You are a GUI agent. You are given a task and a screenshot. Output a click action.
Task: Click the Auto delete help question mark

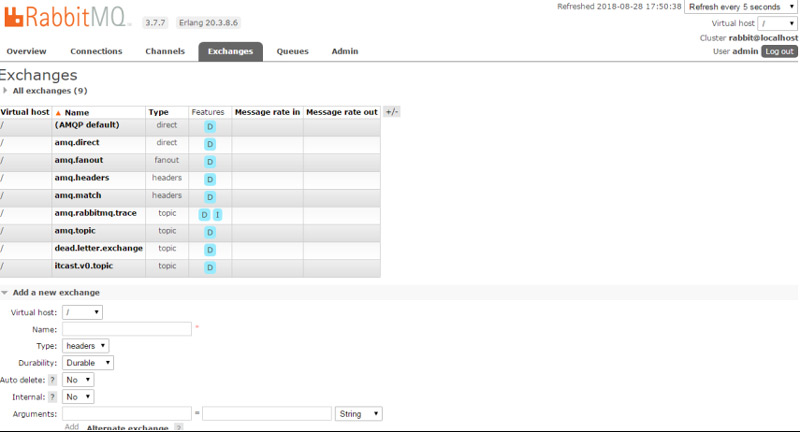click(x=52, y=380)
